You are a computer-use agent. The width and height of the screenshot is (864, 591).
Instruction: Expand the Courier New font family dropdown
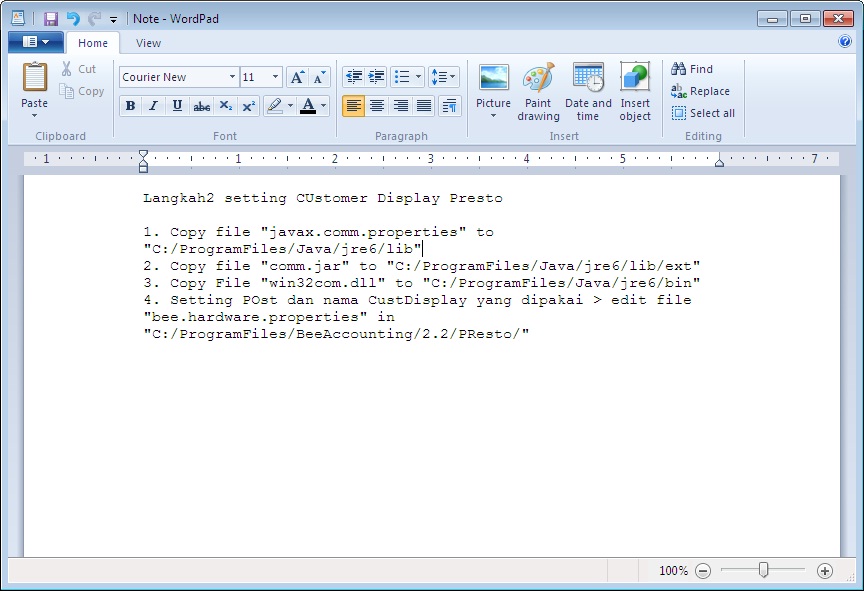pyautogui.click(x=232, y=77)
